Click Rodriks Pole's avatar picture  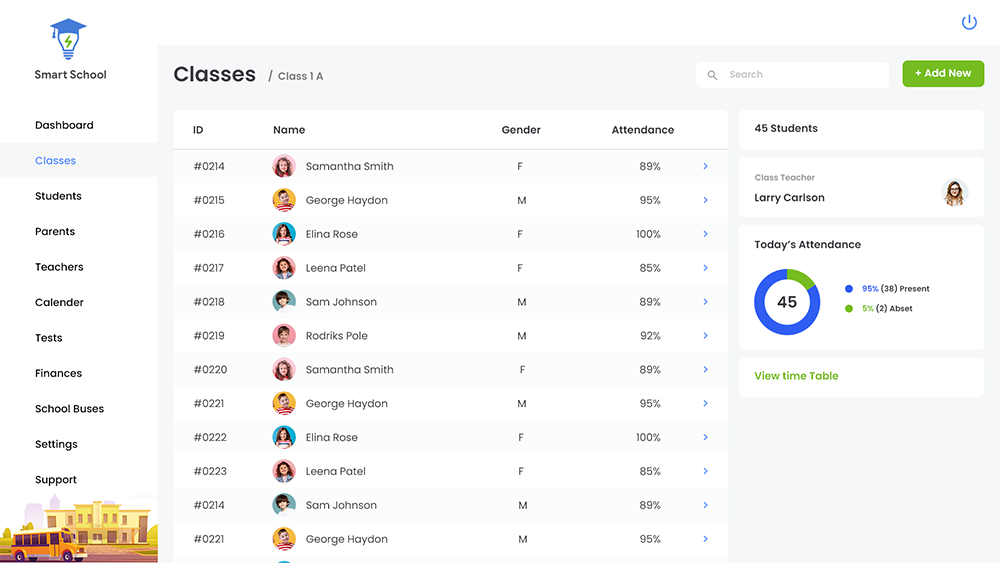pyautogui.click(x=284, y=336)
